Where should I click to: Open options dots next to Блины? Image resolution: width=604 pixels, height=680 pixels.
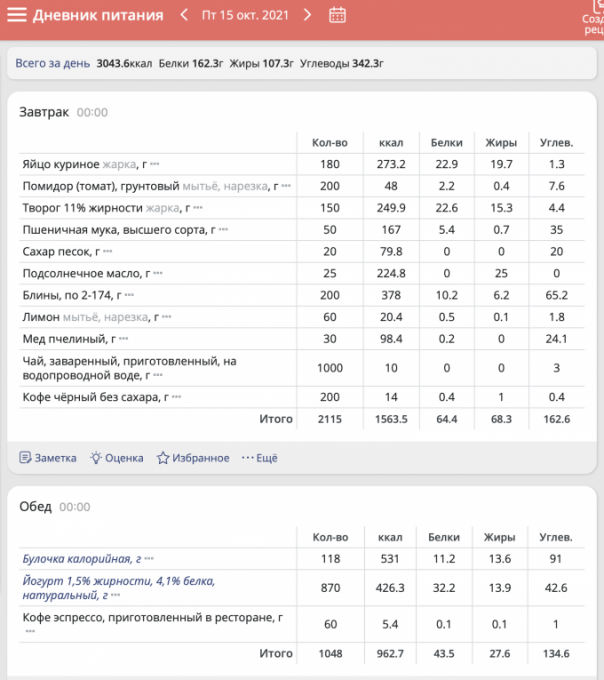tap(129, 296)
